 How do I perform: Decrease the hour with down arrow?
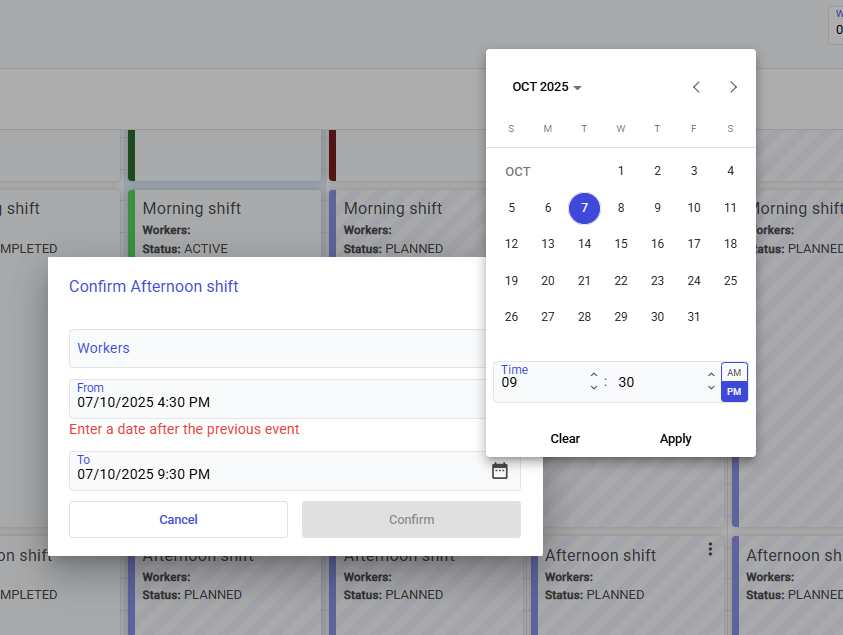594,388
